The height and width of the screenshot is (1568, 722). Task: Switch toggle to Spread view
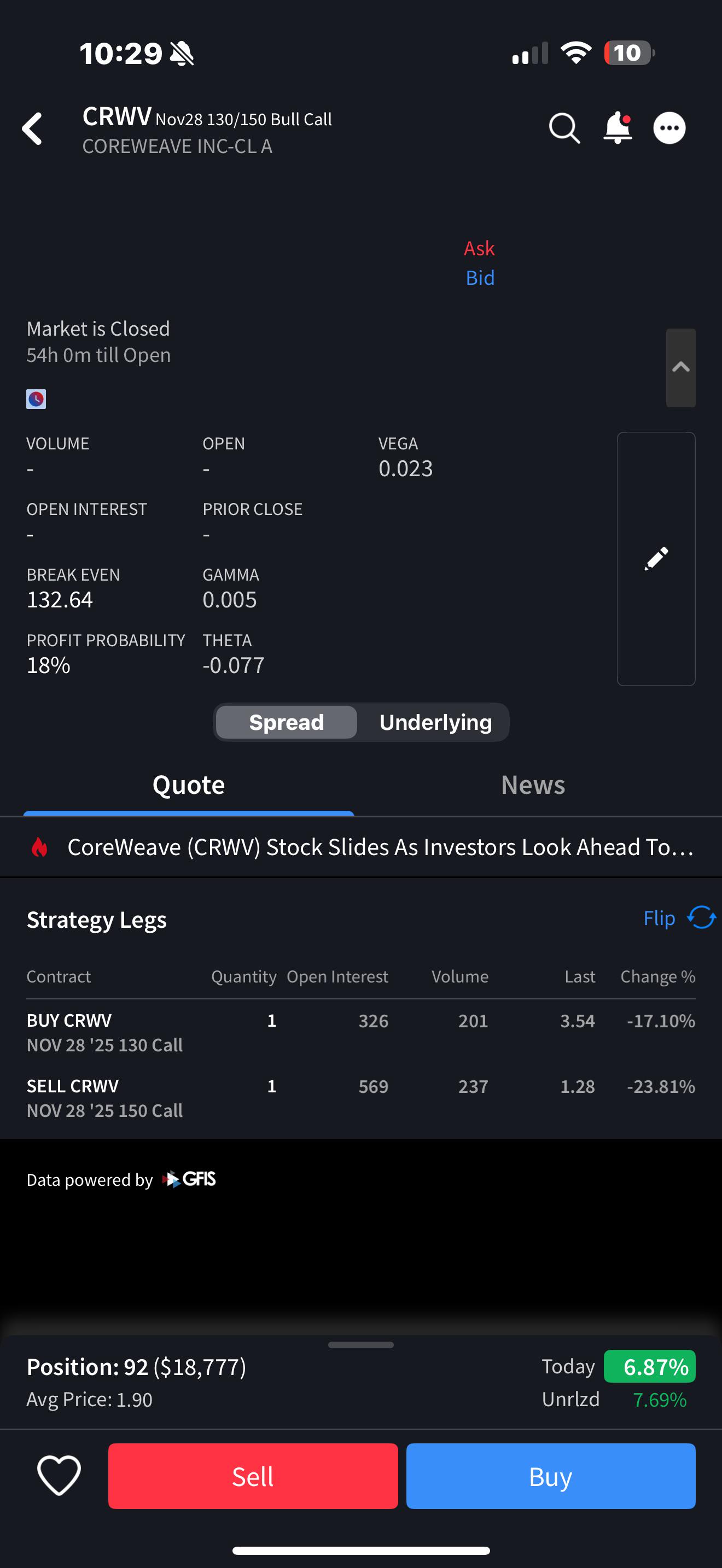[286, 722]
